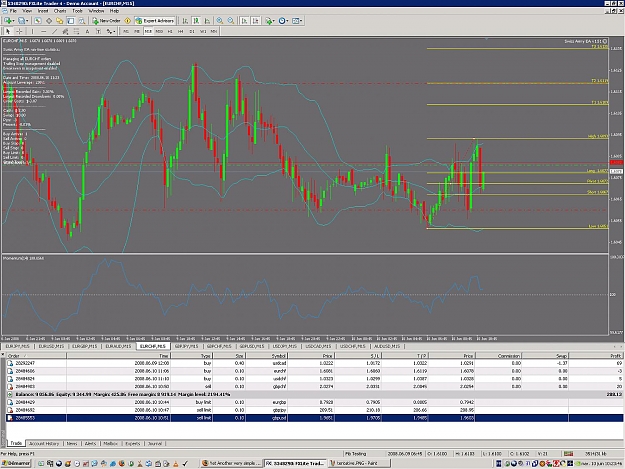
Task: Expand the New Chart dropdown arrow
Action: (x=14, y=21)
